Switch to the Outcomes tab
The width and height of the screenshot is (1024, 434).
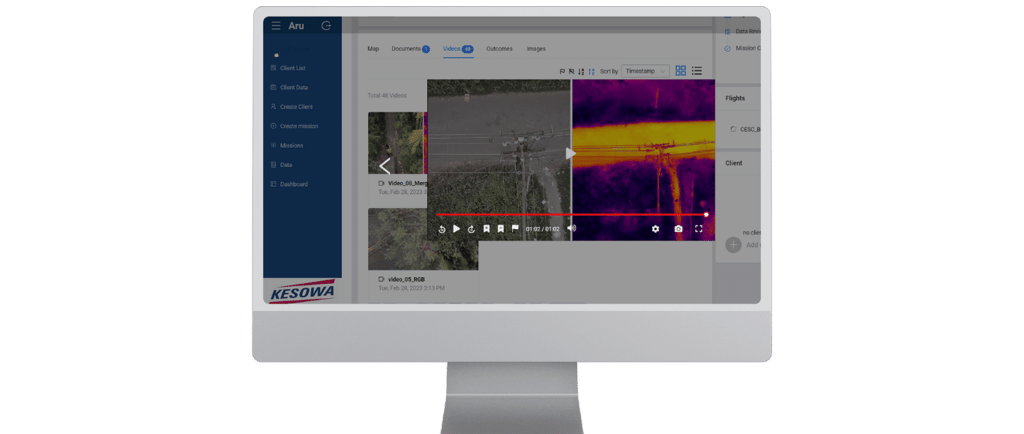click(x=499, y=49)
